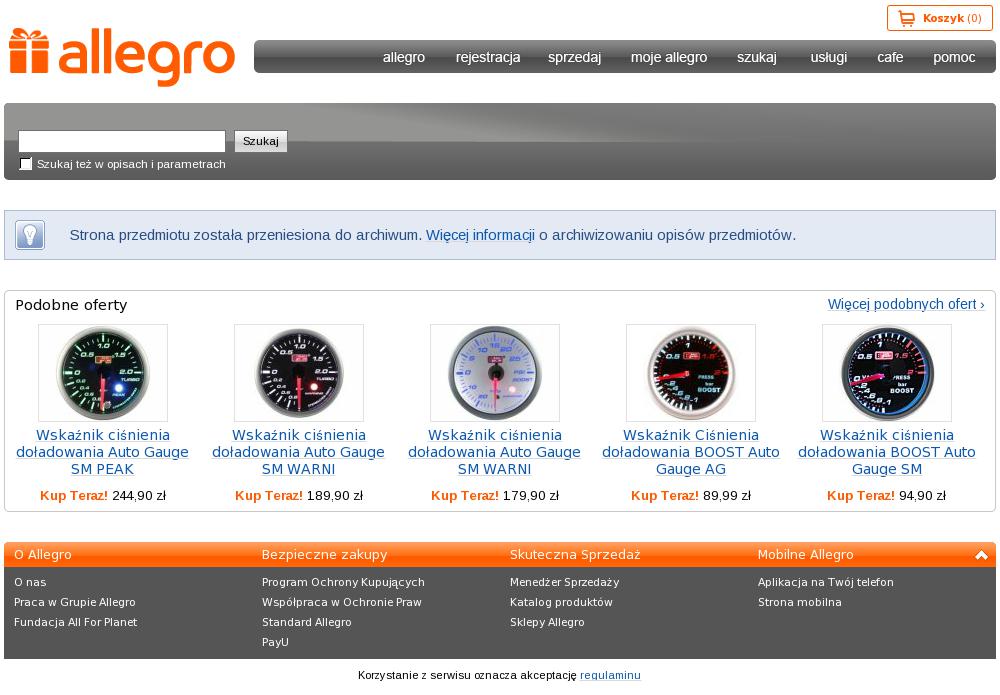Select 'szukaj' in the top navigation
Screen dimensions: 1000x695
pos(756,57)
